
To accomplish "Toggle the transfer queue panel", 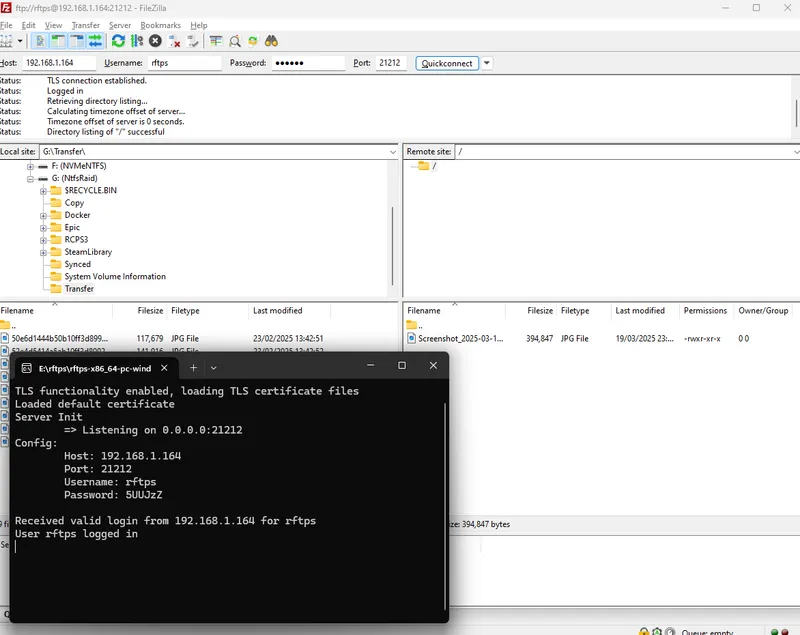I will (97, 41).
